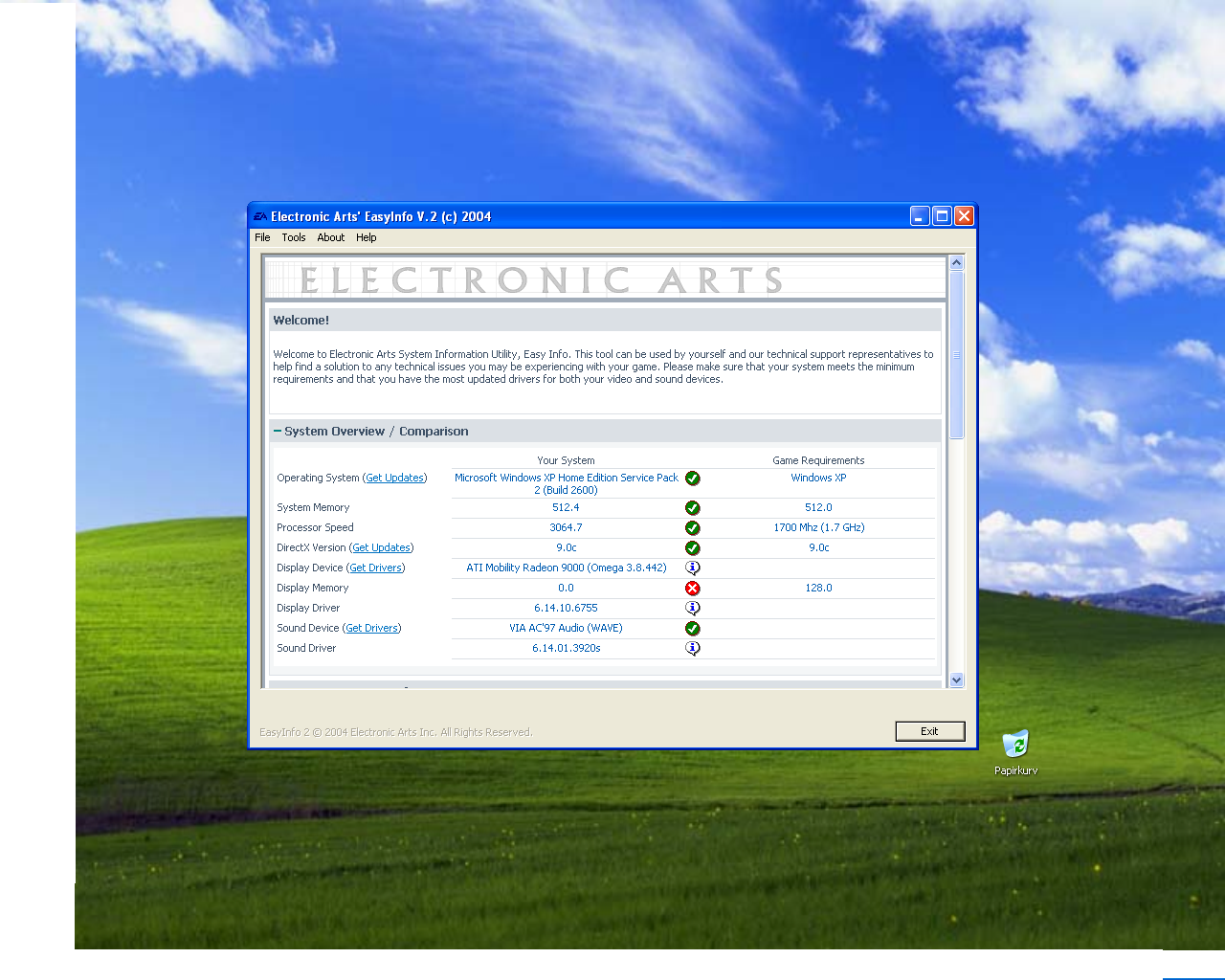
Task: Select the '6.14.10.6755' display driver value
Action: 566,608
